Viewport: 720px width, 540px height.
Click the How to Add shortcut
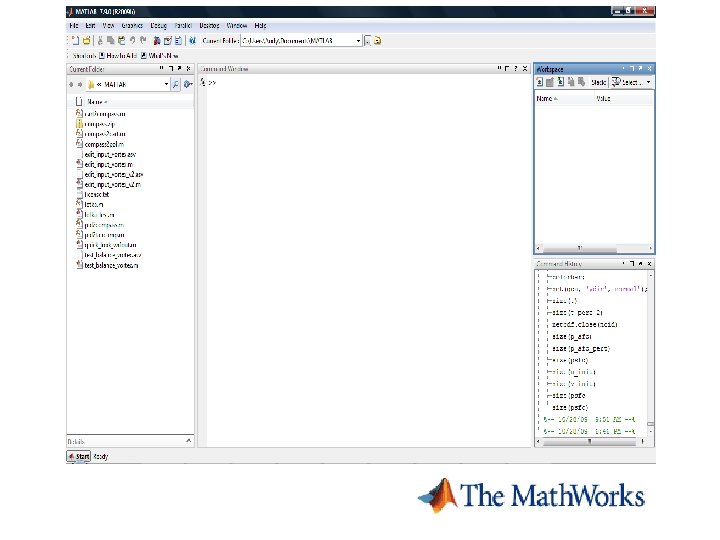tap(118, 56)
